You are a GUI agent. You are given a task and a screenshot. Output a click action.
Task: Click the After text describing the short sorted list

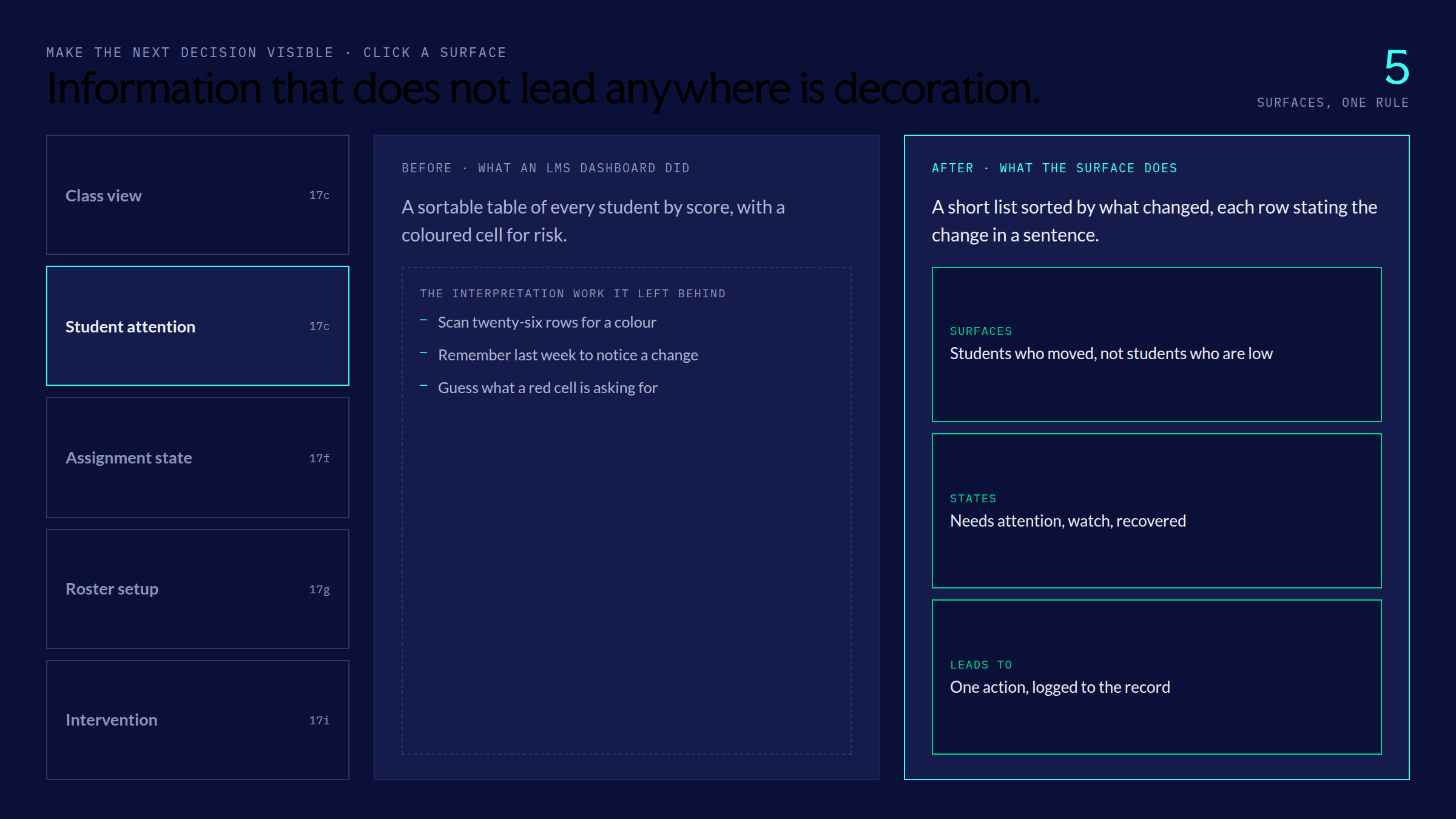pos(1154,221)
